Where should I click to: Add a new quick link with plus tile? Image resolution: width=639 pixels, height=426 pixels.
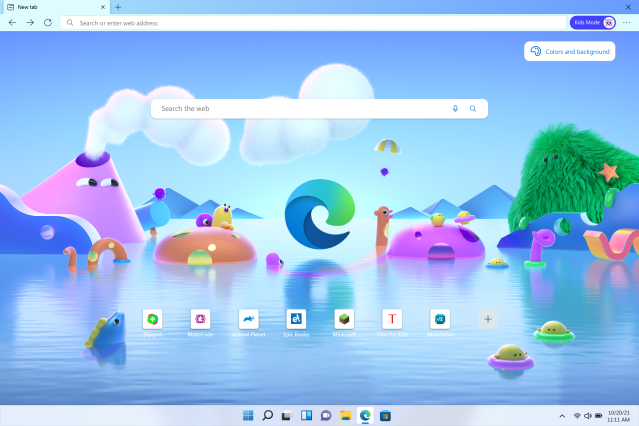488,319
